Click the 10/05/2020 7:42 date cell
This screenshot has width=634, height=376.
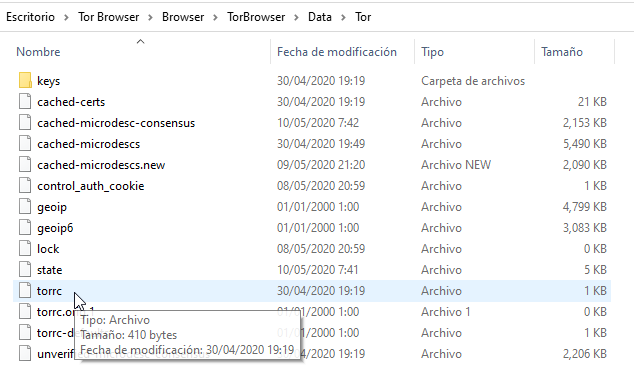(x=318, y=123)
